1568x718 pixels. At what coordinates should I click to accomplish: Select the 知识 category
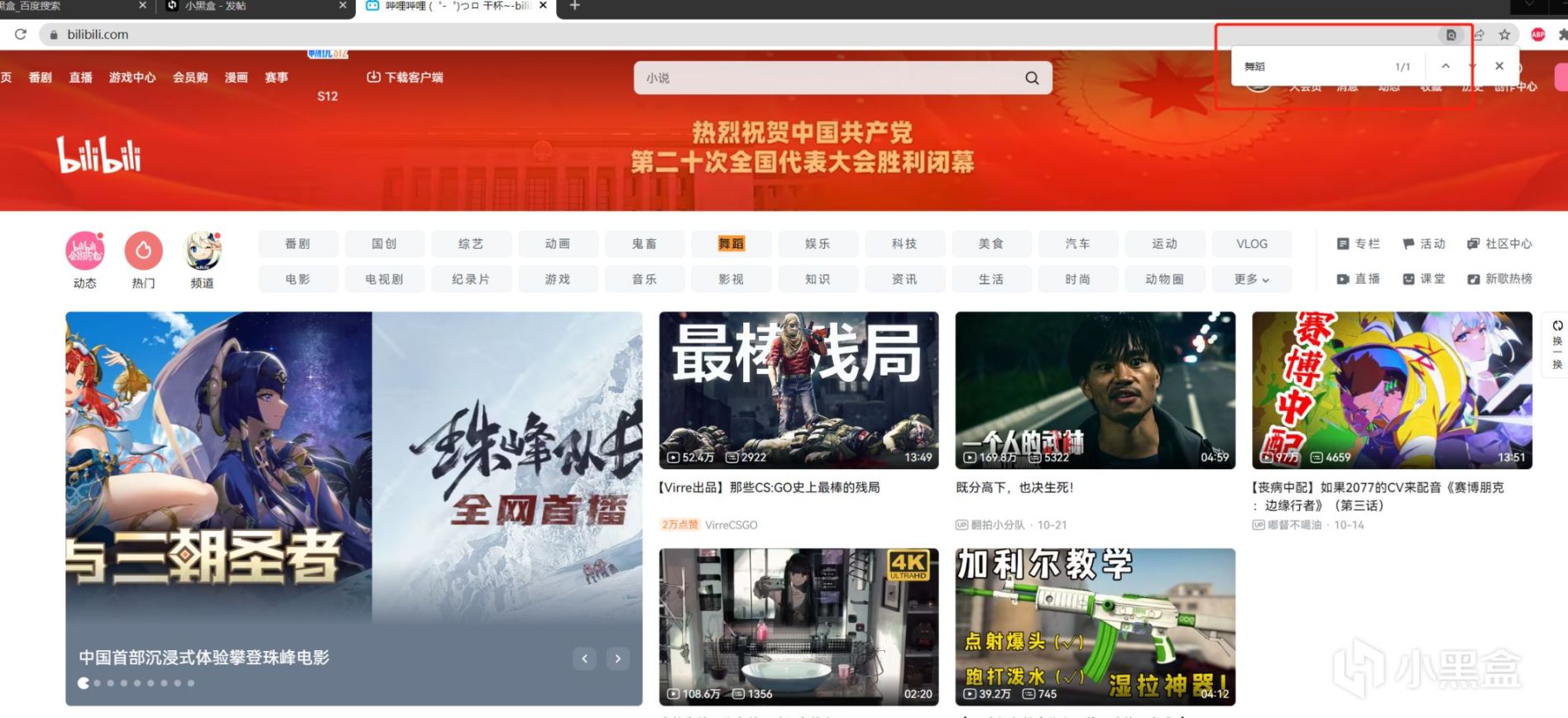coord(818,280)
